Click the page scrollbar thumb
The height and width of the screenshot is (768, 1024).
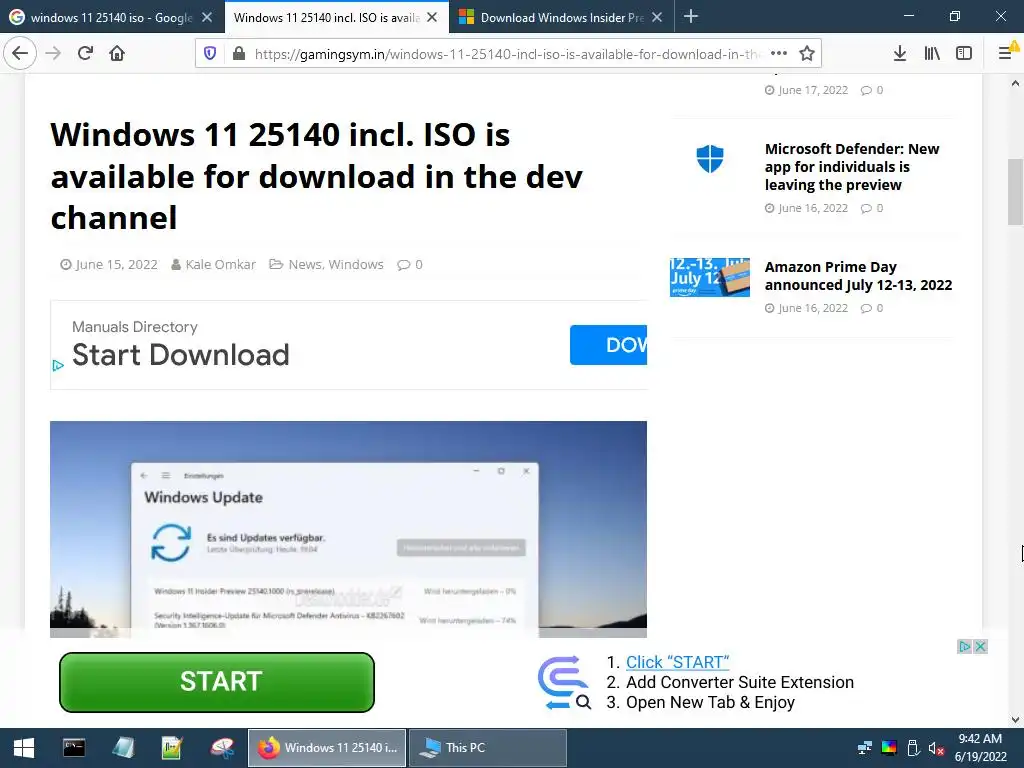click(1015, 191)
